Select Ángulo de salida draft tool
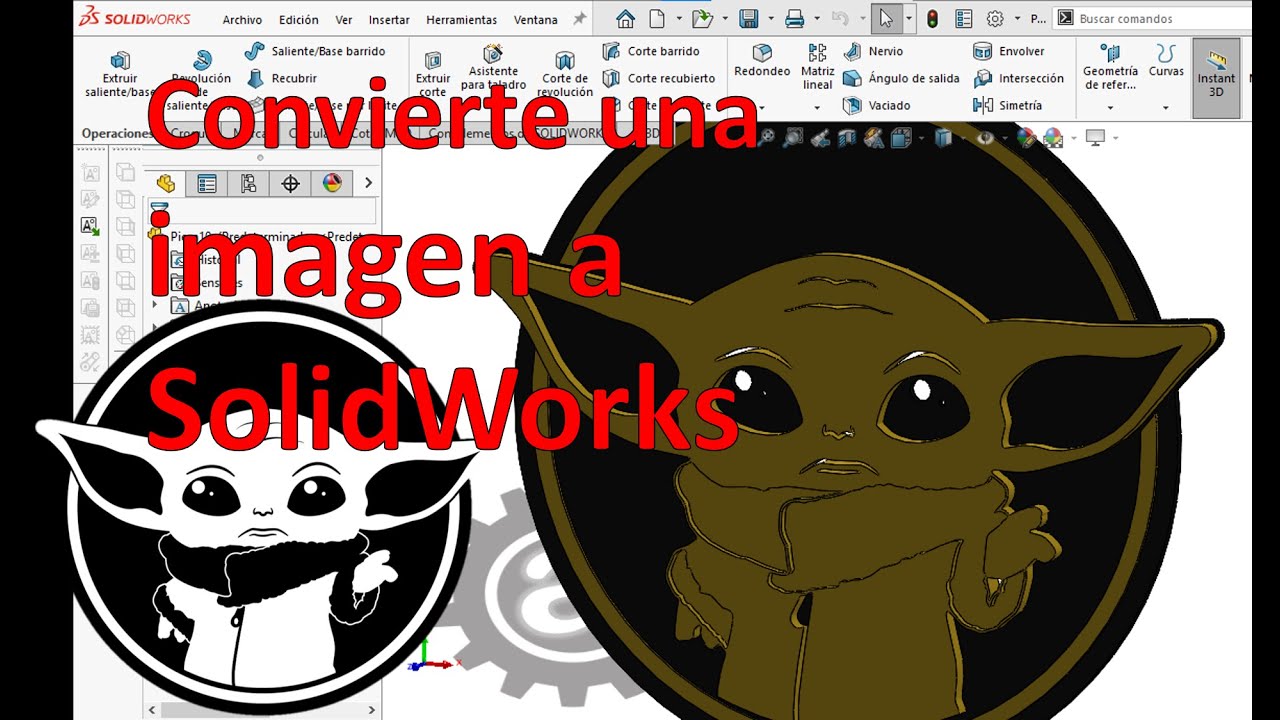This screenshot has height=720, width=1280. tap(901, 78)
